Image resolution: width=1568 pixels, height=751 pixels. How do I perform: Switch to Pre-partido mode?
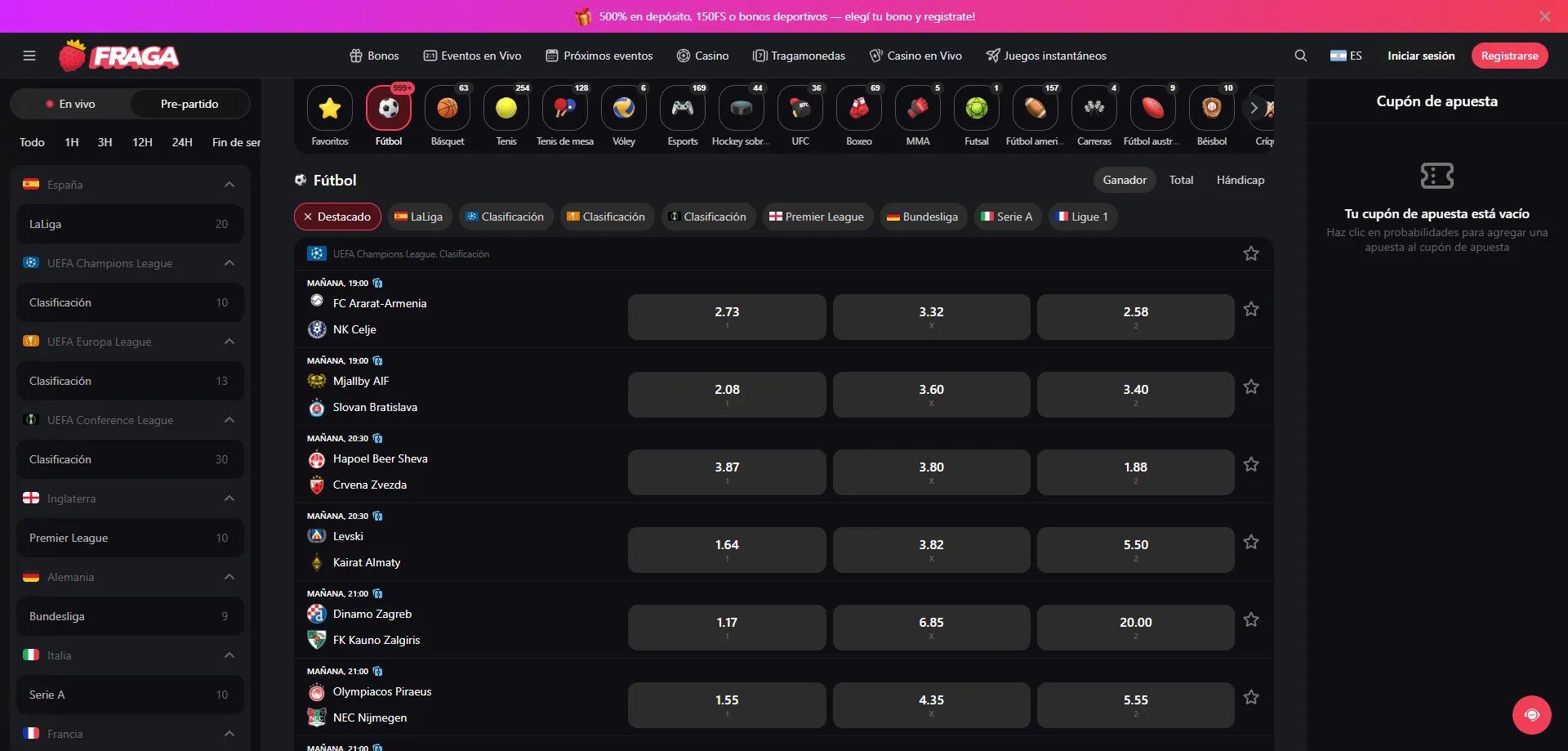(189, 104)
